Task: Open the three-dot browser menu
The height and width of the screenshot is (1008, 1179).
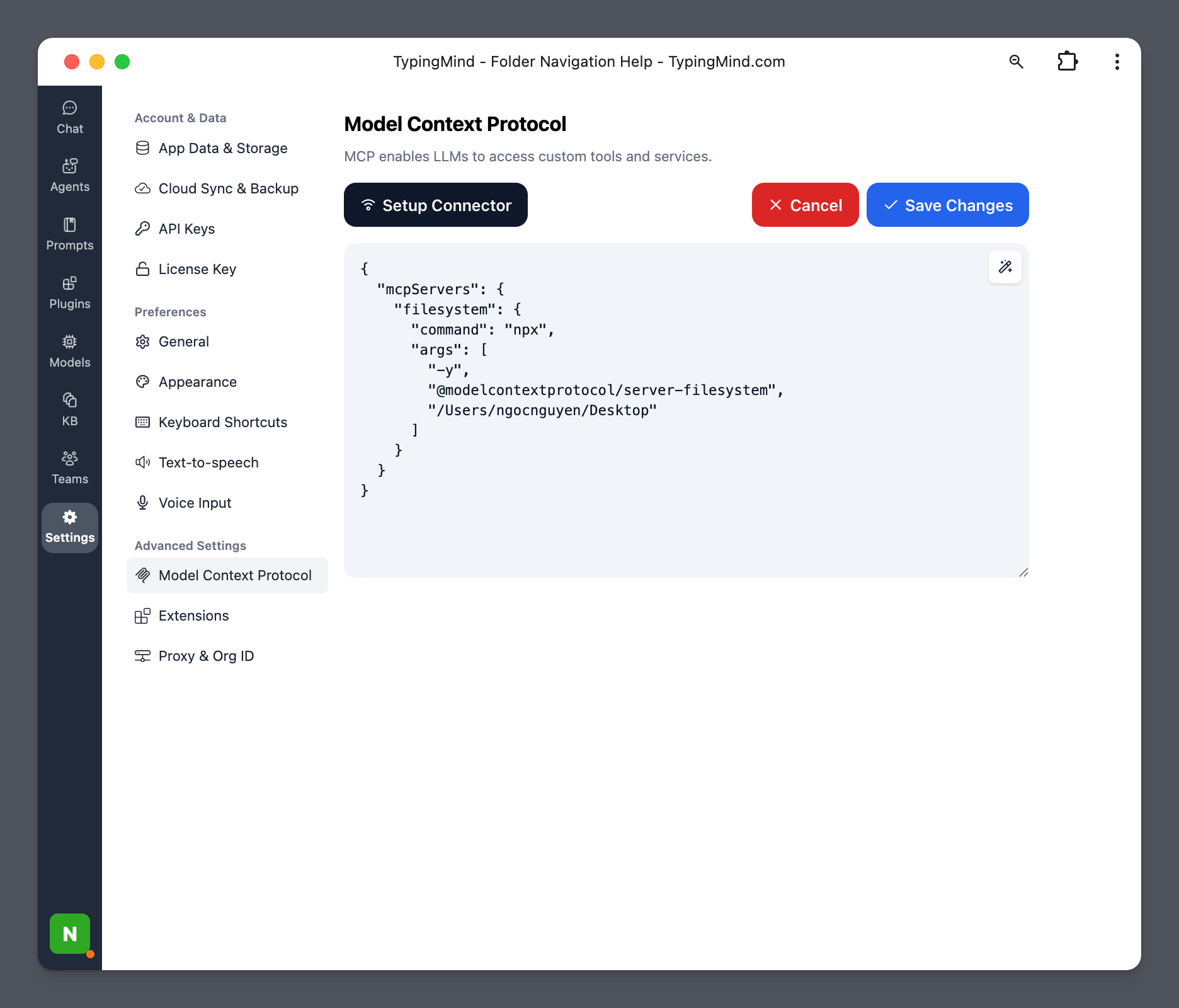Action: point(1117,62)
